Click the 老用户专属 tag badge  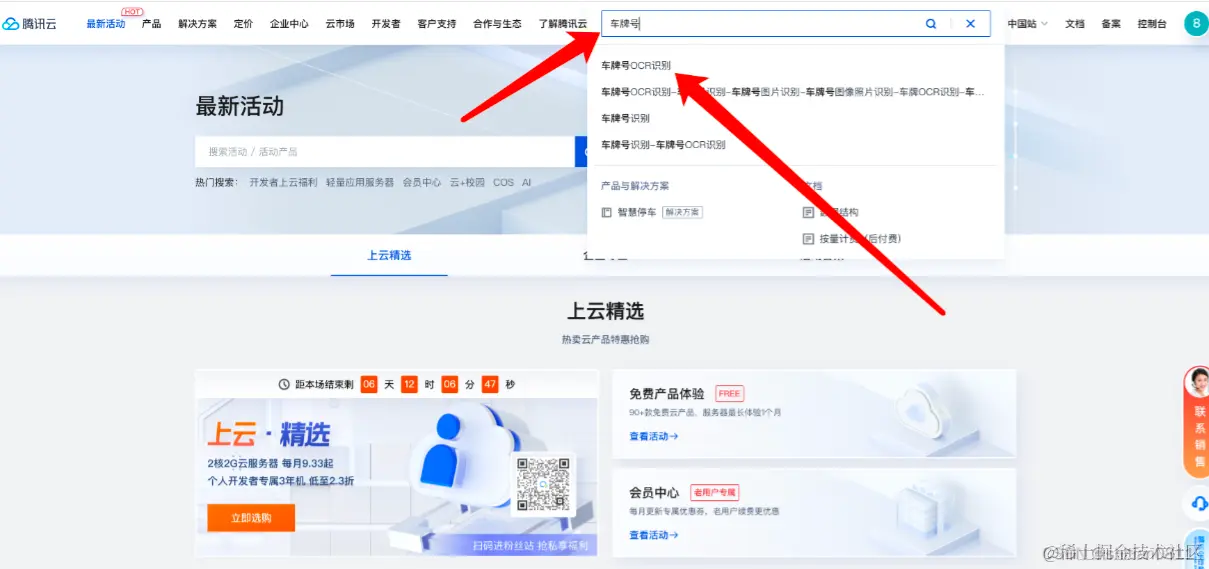tap(715, 493)
